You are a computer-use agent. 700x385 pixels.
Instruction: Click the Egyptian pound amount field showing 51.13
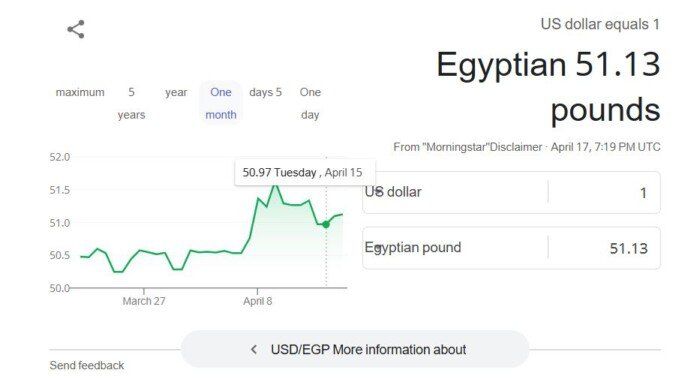tap(605, 248)
